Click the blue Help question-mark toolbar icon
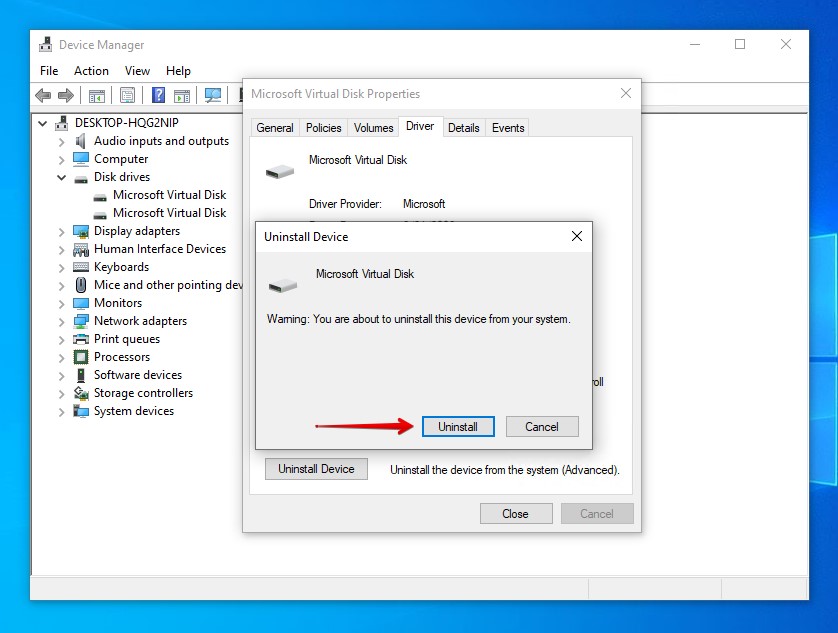The width and height of the screenshot is (838, 633). point(158,95)
